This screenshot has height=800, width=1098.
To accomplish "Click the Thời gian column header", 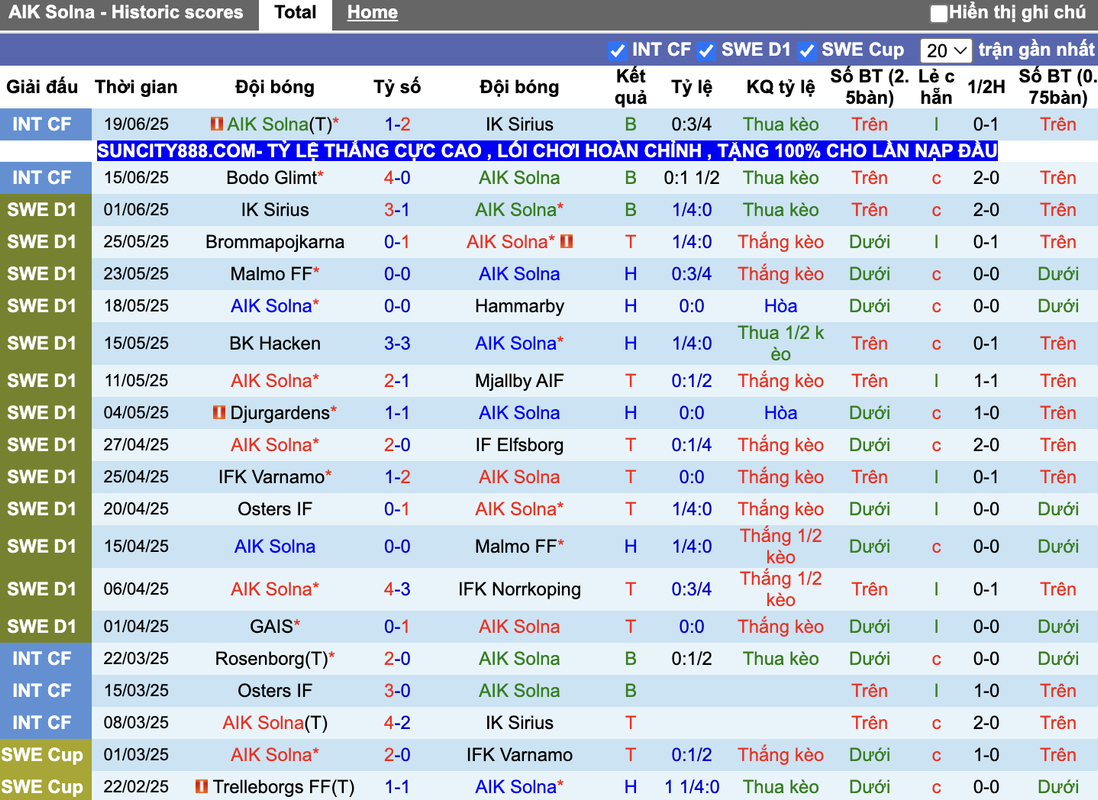I will (x=136, y=88).
